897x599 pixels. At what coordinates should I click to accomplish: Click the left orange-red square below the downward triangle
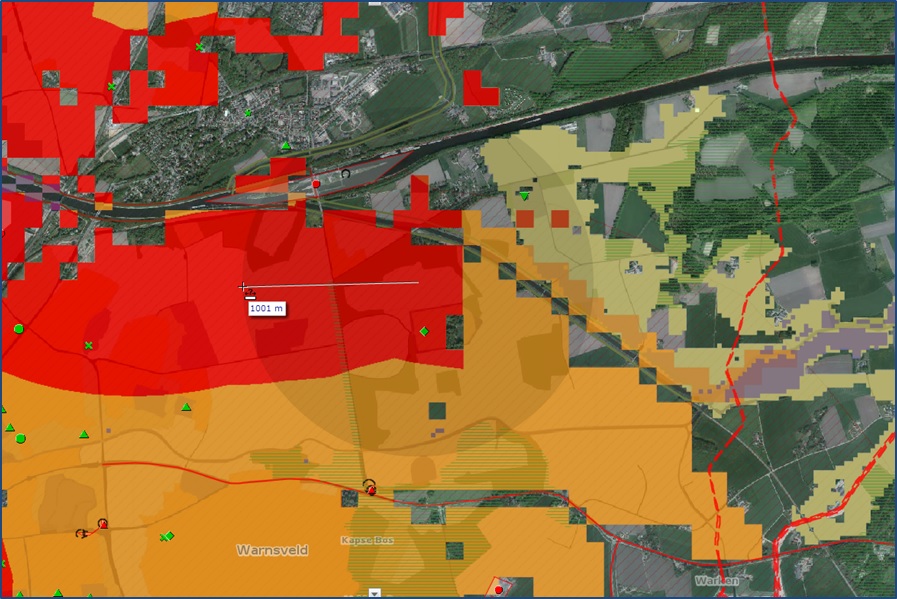(x=525, y=219)
